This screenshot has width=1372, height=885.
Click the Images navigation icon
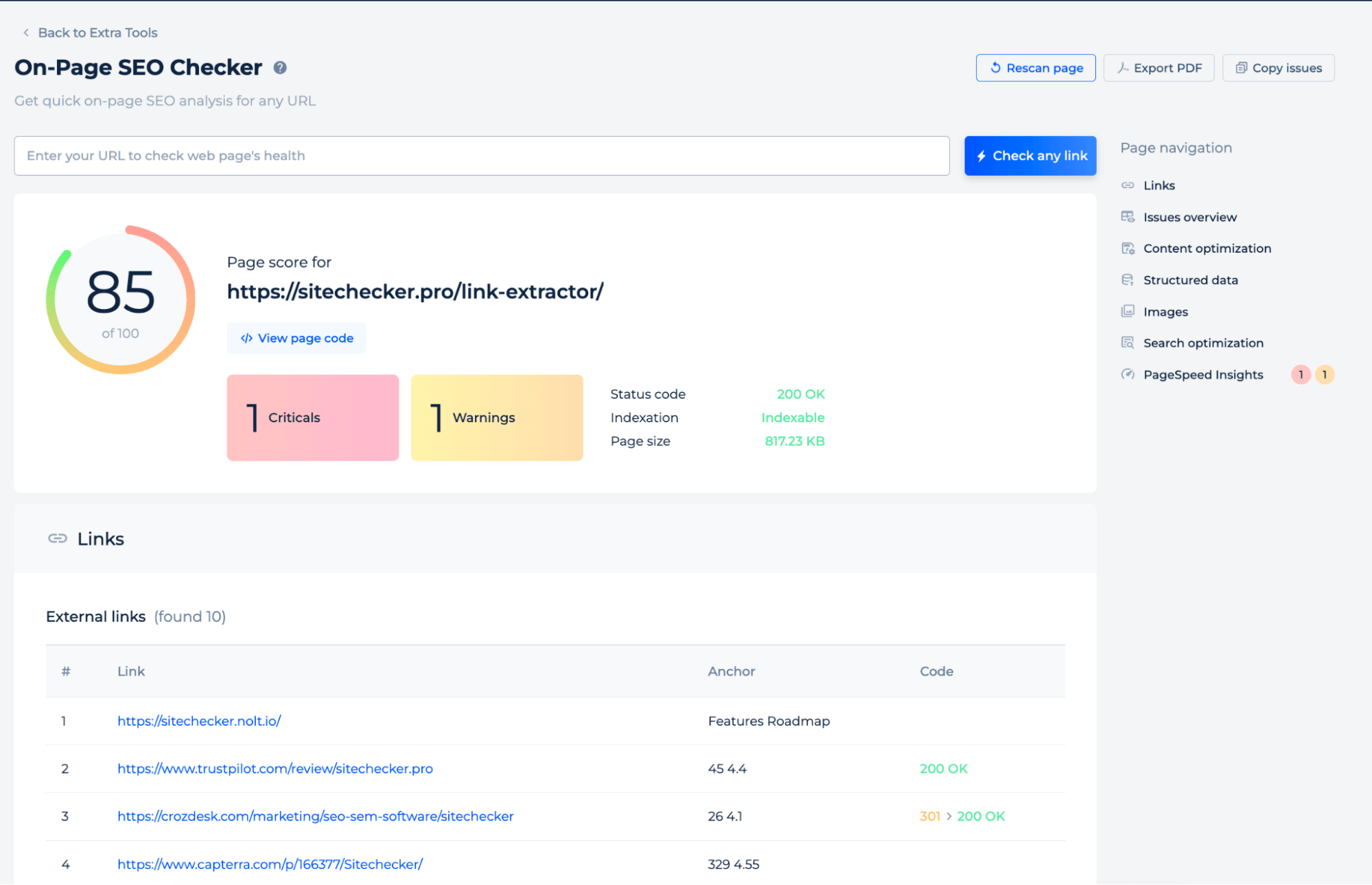(1128, 312)
